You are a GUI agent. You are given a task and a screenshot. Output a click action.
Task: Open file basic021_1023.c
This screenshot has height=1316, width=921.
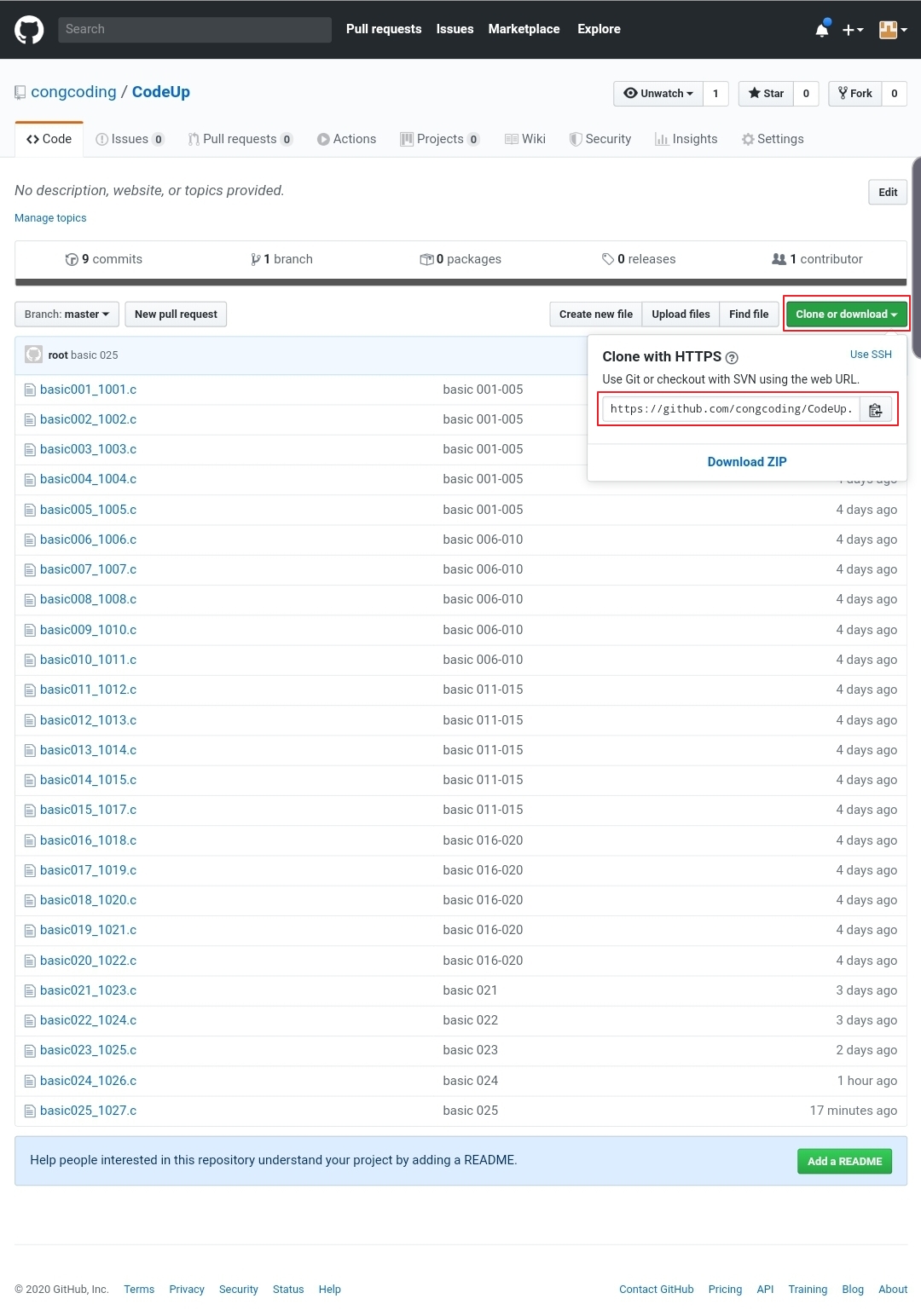[88, 990]
